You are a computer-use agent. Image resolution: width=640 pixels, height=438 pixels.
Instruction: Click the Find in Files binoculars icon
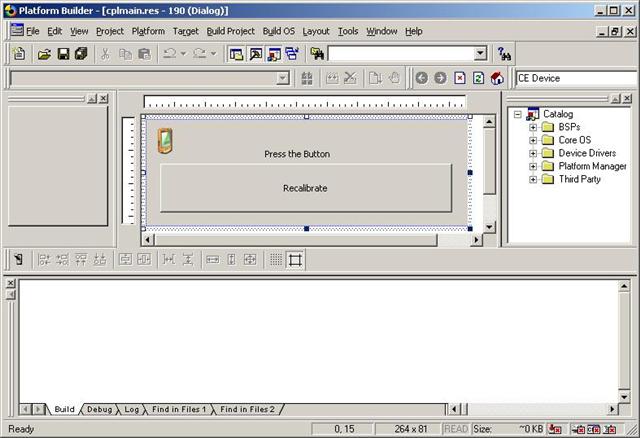click(x=317, y=53)
